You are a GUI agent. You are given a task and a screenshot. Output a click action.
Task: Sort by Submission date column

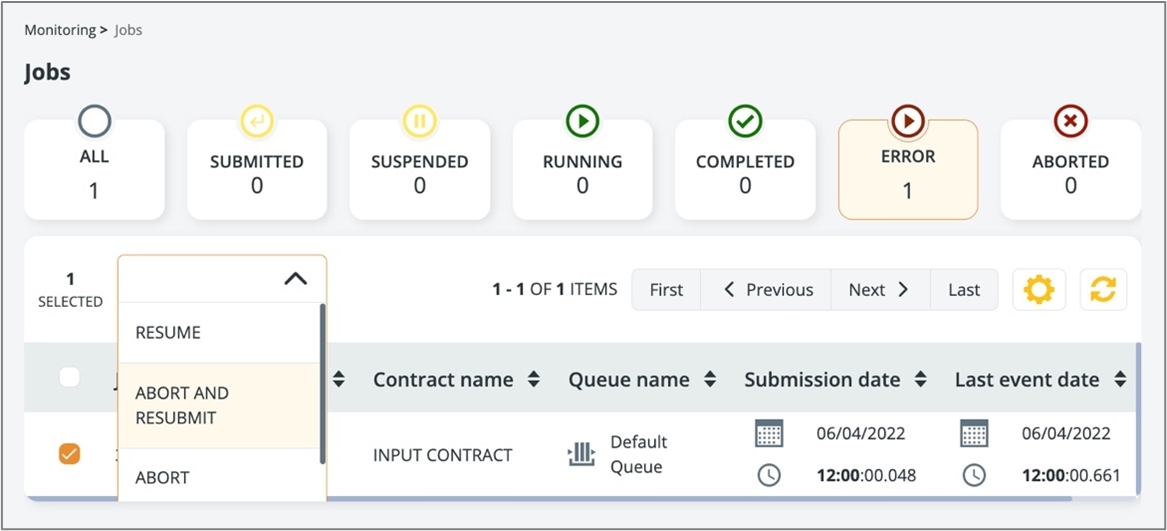(920, 380)
